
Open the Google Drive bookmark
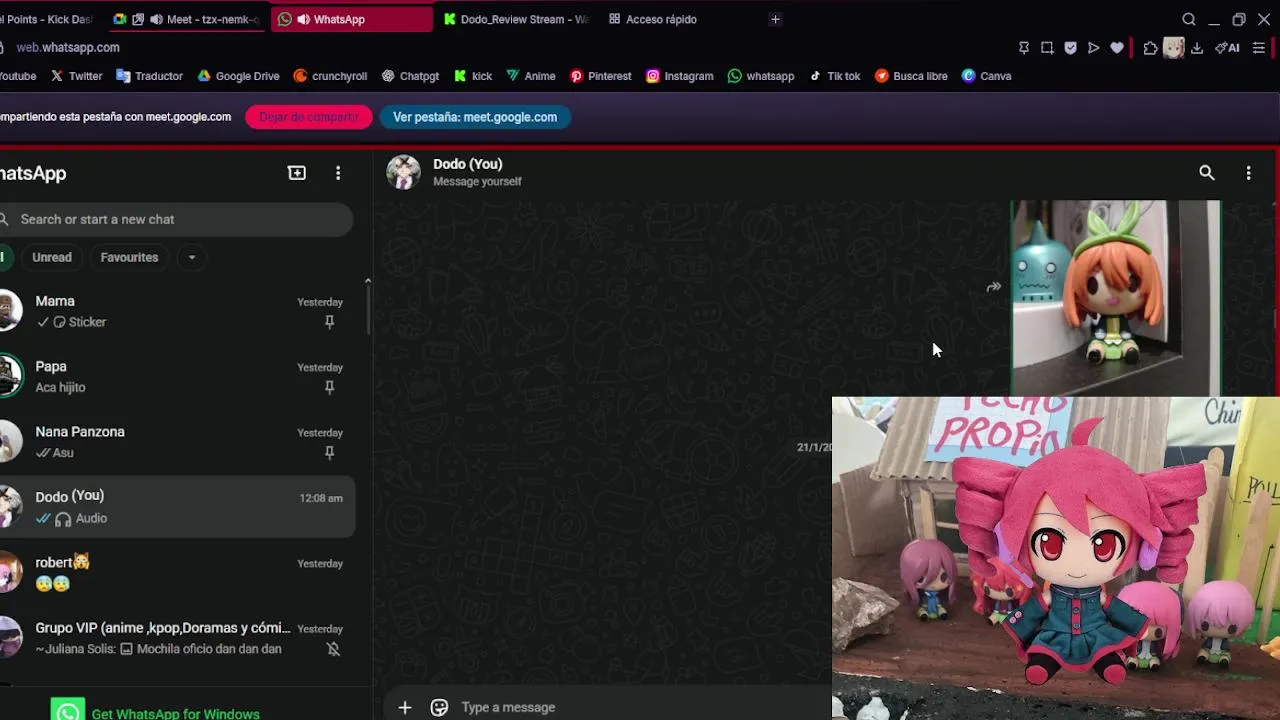238,76
